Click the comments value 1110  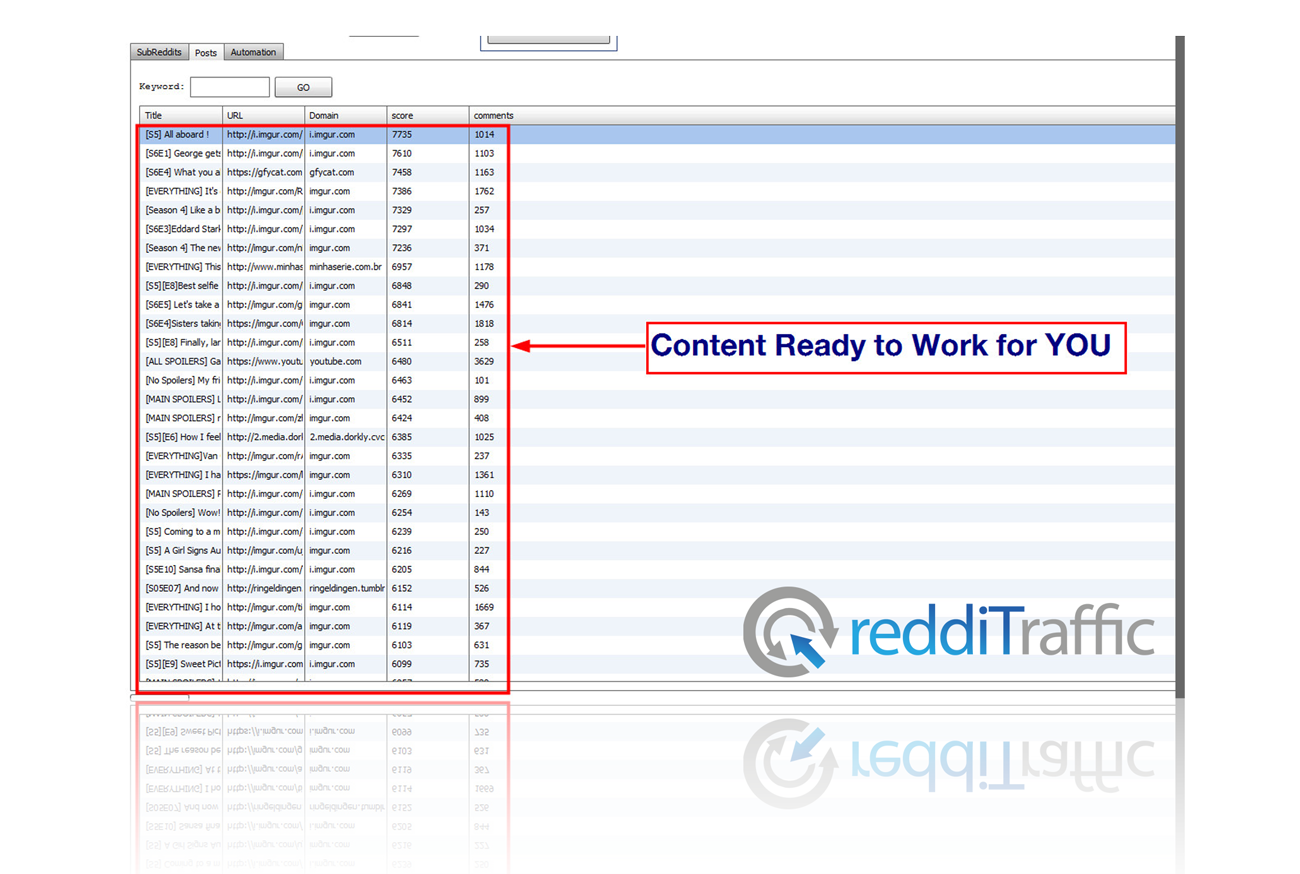484,494
